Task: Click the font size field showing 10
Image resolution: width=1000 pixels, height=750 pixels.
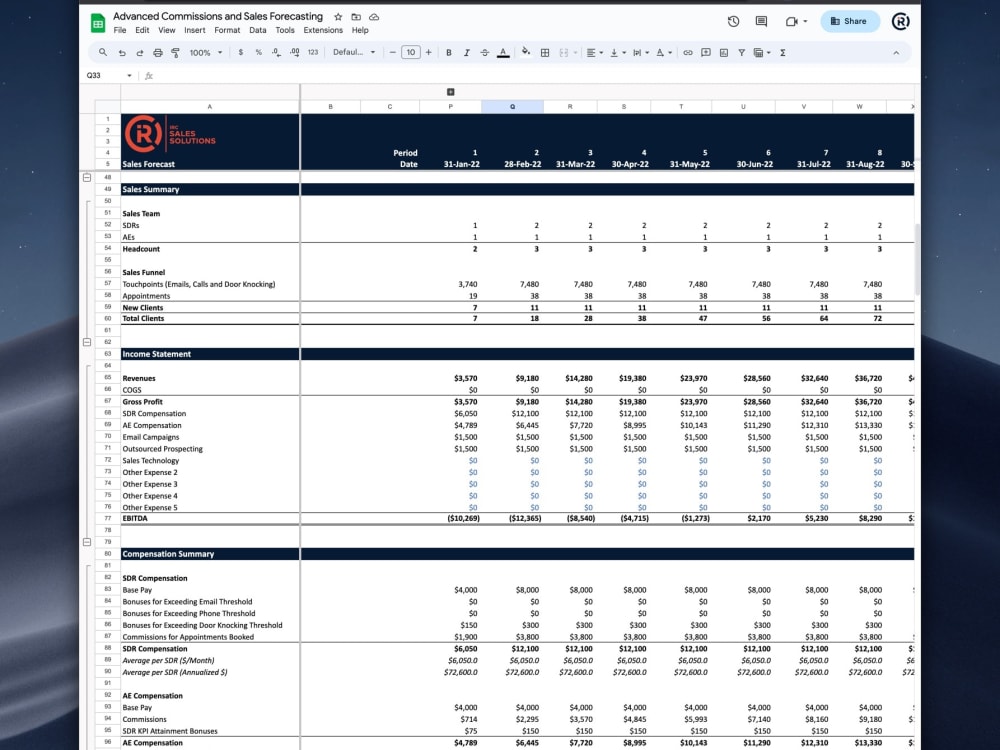Action: pos(411,52)
